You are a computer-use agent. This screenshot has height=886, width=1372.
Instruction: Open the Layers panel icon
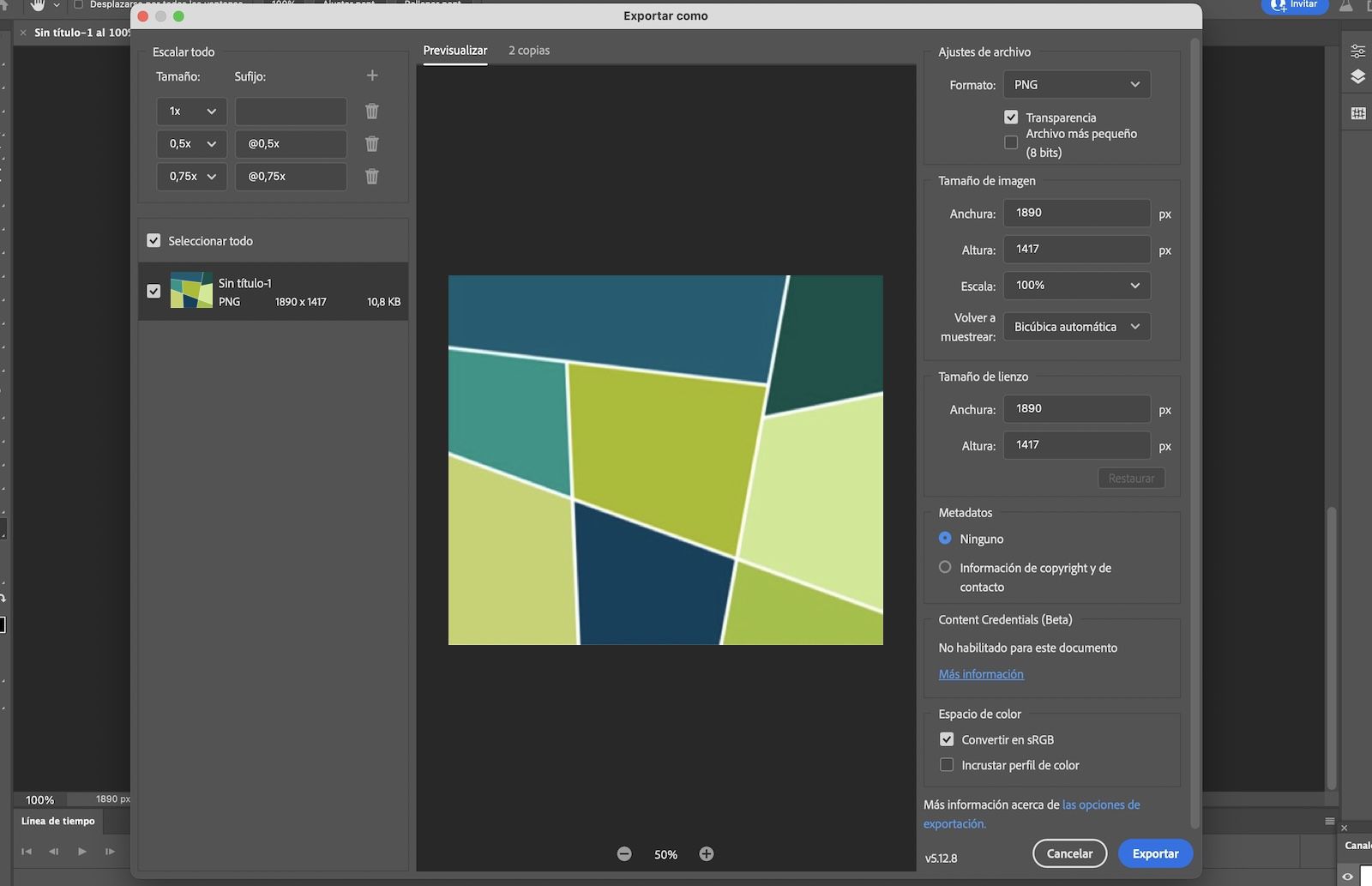click(1357, 77)
